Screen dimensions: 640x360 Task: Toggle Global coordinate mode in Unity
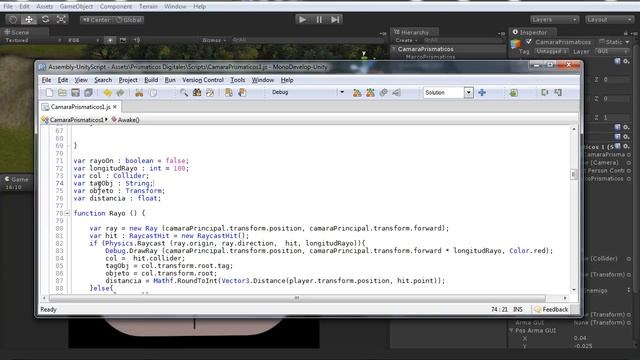128,20
